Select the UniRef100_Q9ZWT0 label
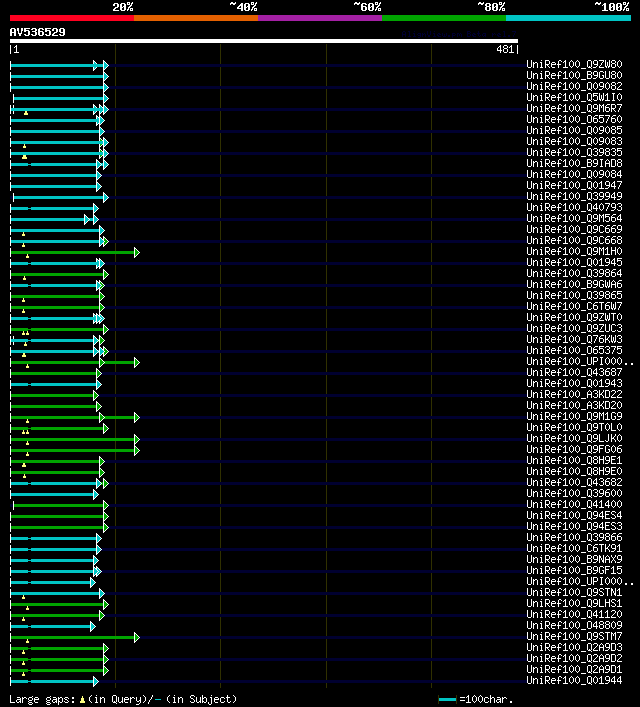 (x=574, y=317)
